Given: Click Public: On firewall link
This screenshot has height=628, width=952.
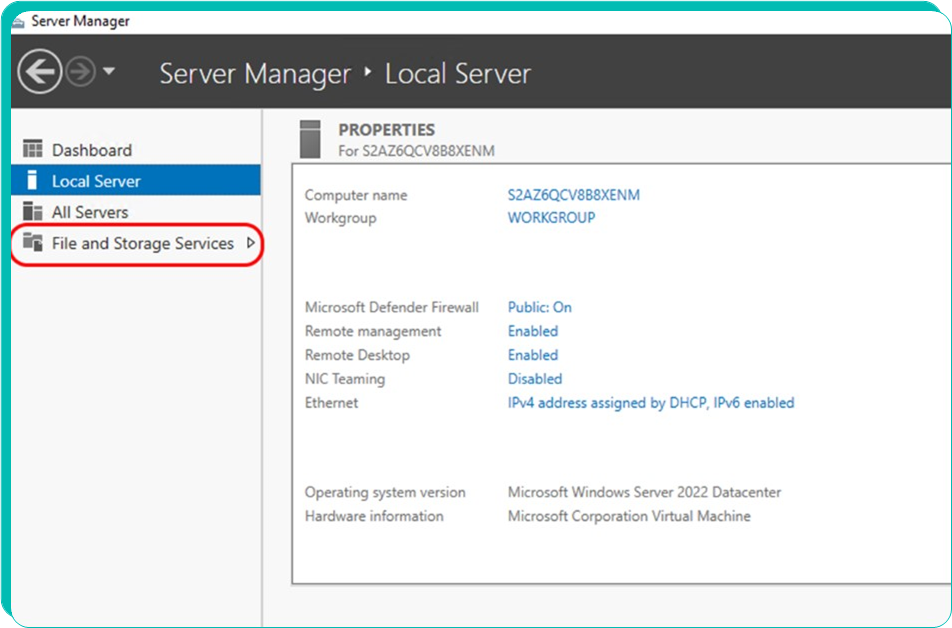Looking at the screenshot, I should pos(540,307).
